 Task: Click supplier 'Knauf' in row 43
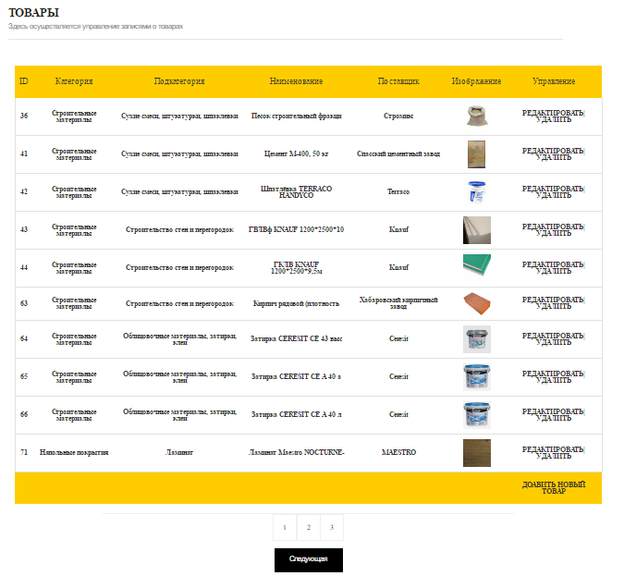pos(398,230)
